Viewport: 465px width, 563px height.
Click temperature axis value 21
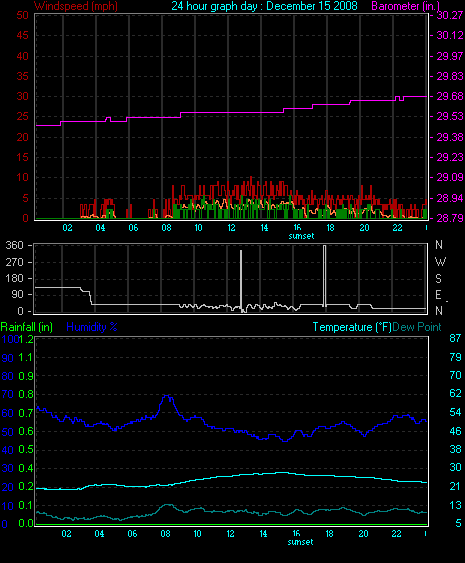pos(455,486)
